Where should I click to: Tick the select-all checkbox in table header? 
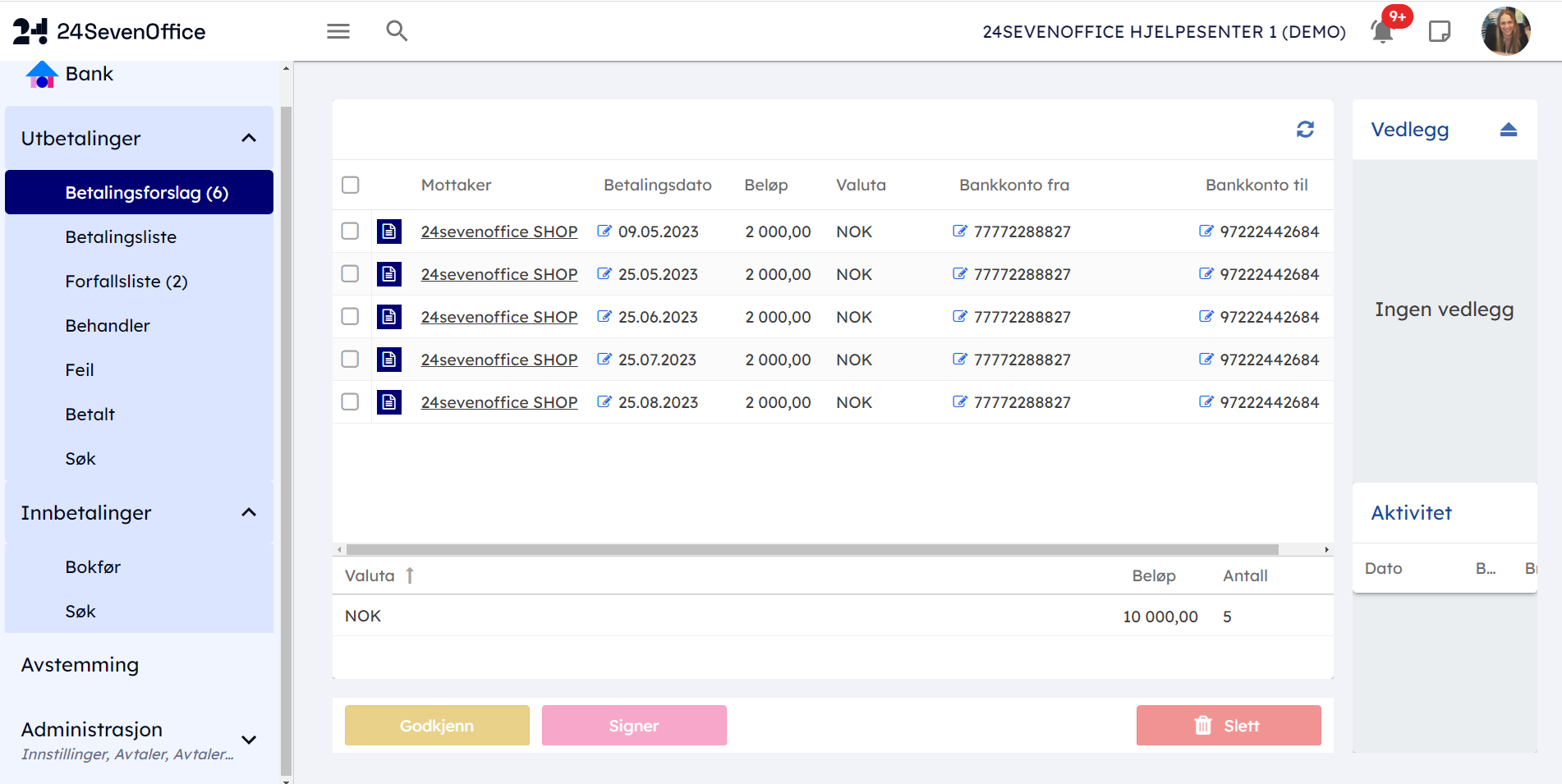click(351, 186)
